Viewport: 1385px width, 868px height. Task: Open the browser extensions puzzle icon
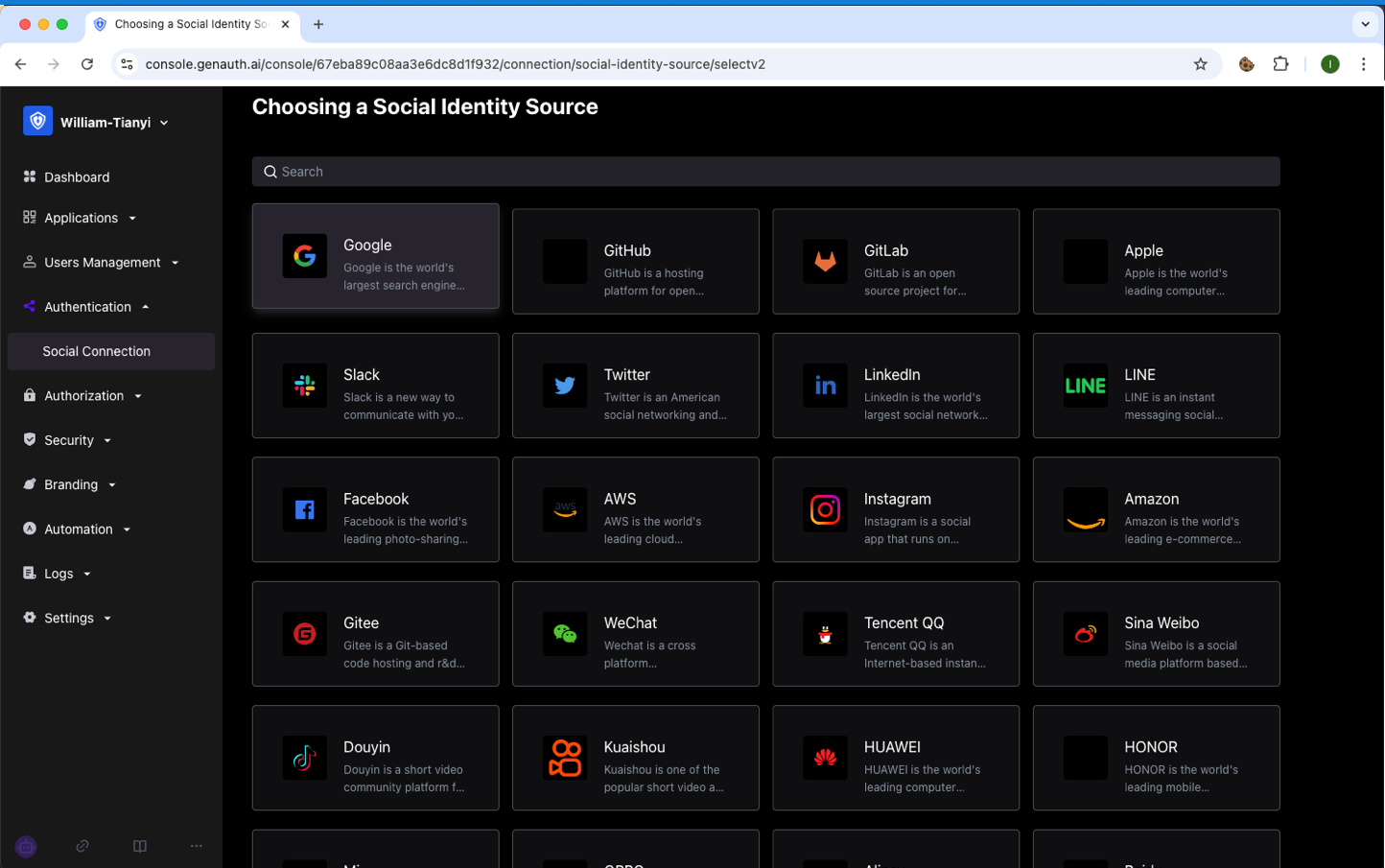1280,64
